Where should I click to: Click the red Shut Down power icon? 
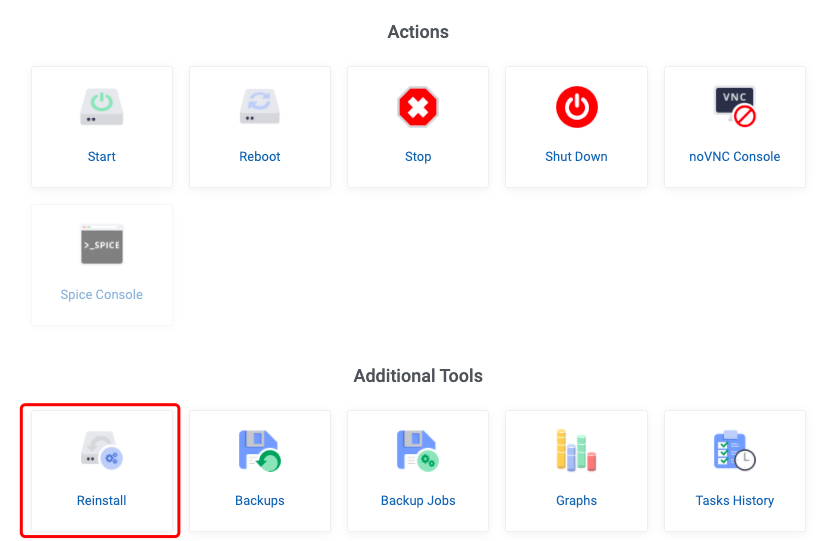pos(576,107)
